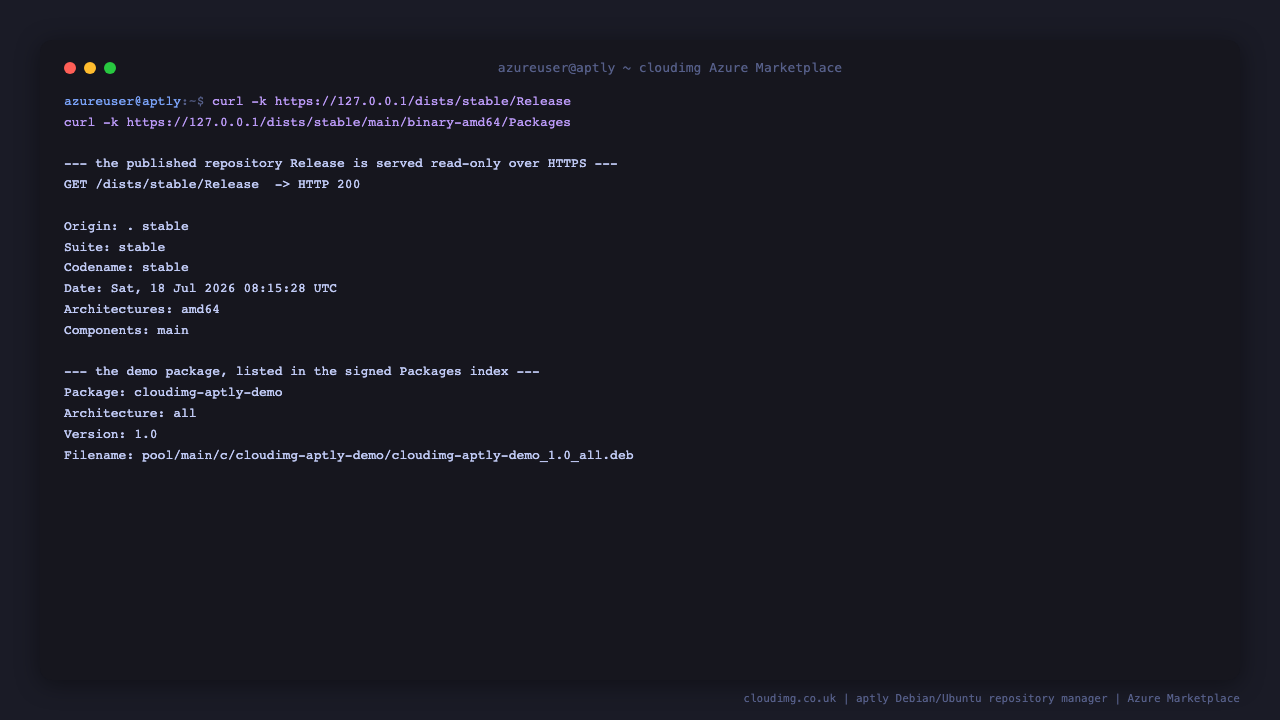The width and height of the screenshot is (1280, 720).
Task: Click the 'signed Packages index' heading line
Action: (302, 372)
